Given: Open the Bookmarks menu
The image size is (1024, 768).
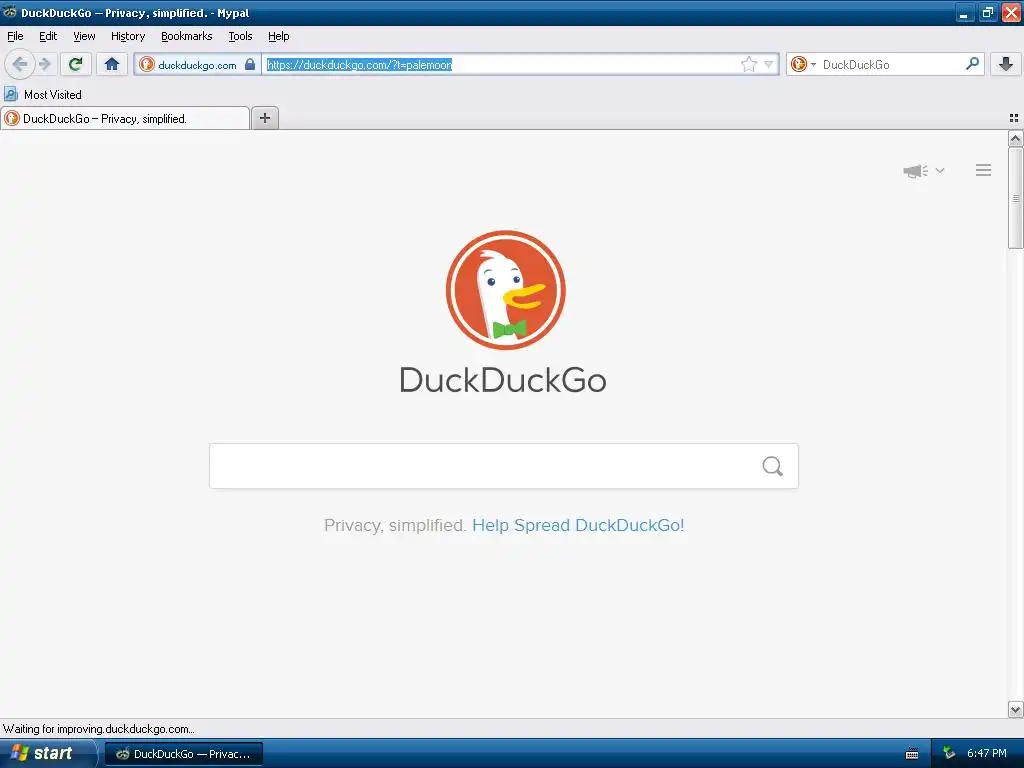Looking at the screenshot, I should pyautogui.click(x=187, y=36).
